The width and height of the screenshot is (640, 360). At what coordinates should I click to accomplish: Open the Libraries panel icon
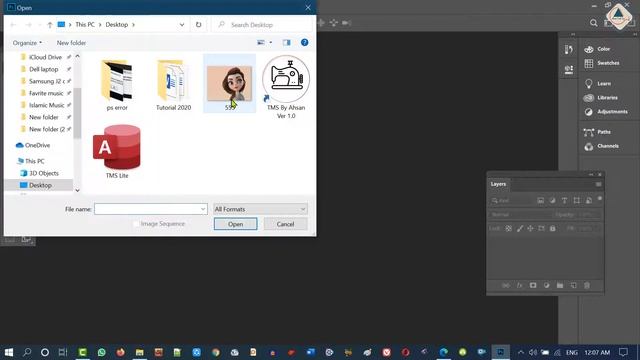[x=589, y=98]
